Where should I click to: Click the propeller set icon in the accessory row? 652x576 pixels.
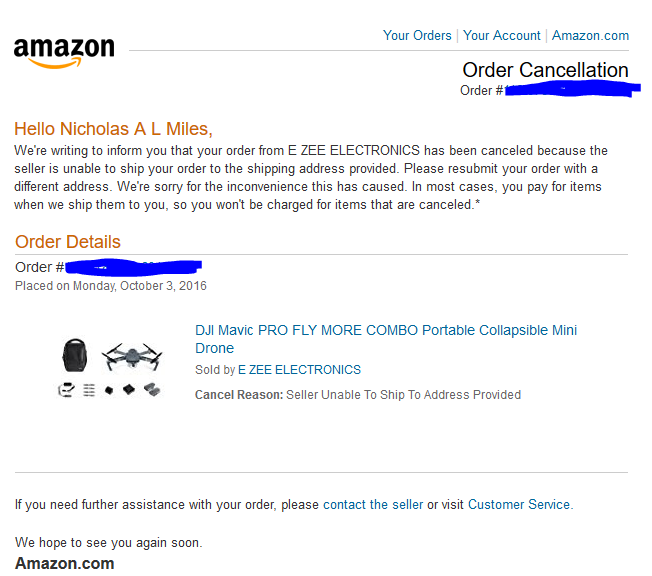[89, 390]
